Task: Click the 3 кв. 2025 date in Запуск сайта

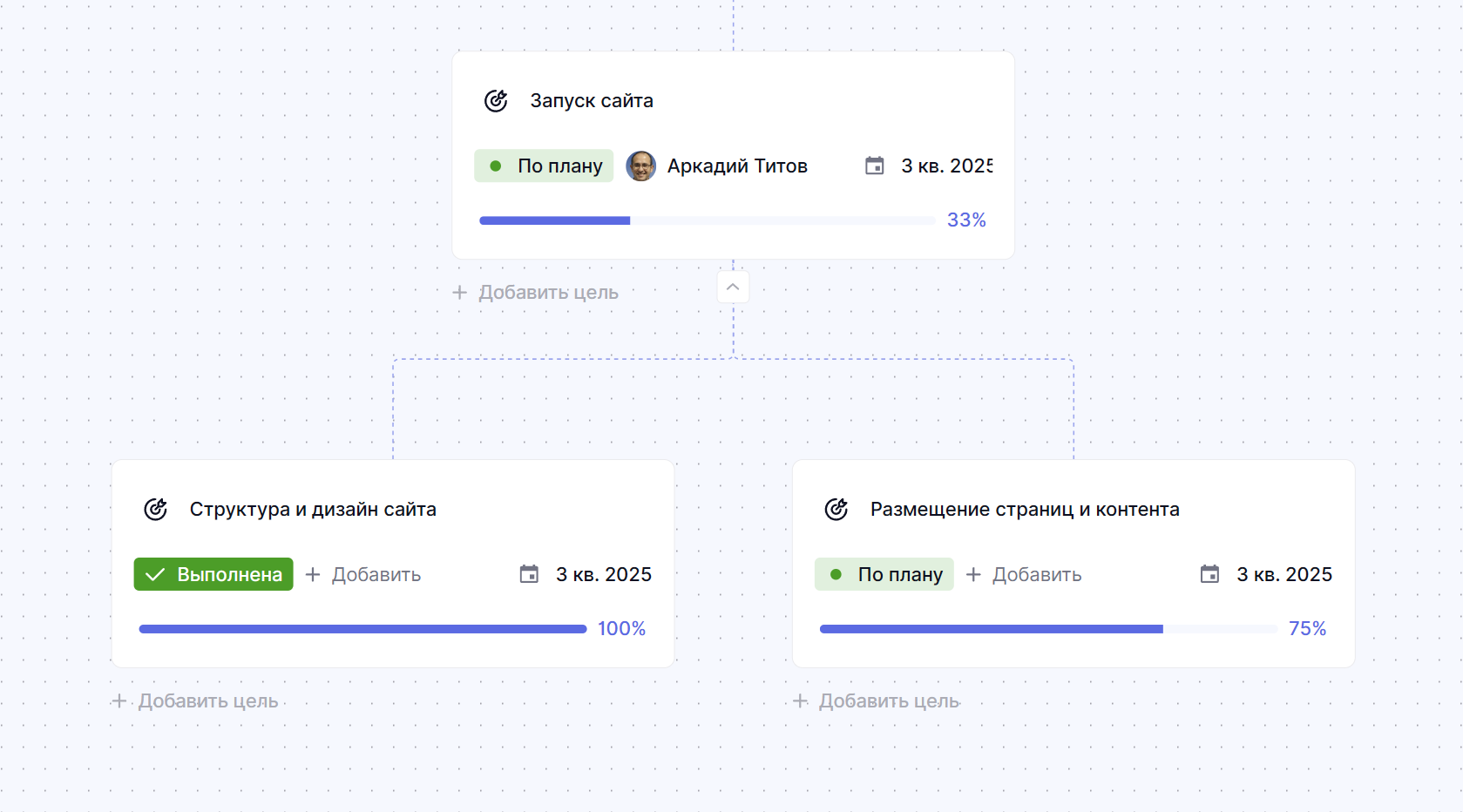Action: (x=946, y=166)
